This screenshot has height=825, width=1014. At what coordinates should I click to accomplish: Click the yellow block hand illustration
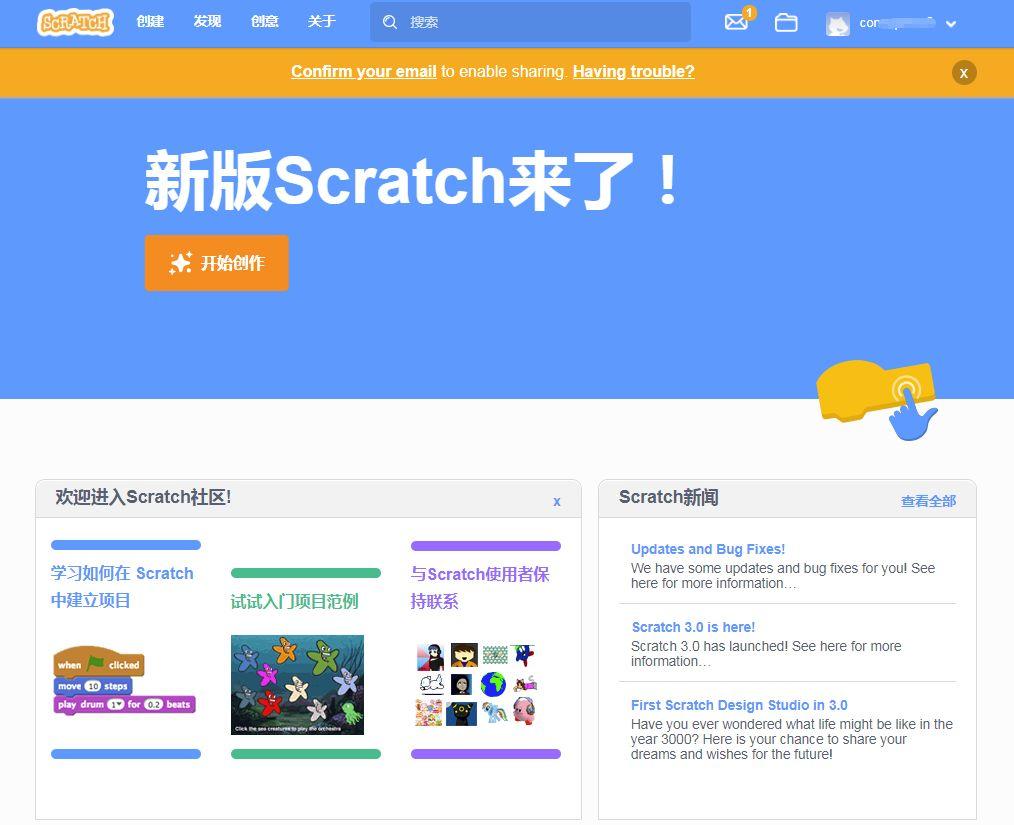(x=877, y=400)
